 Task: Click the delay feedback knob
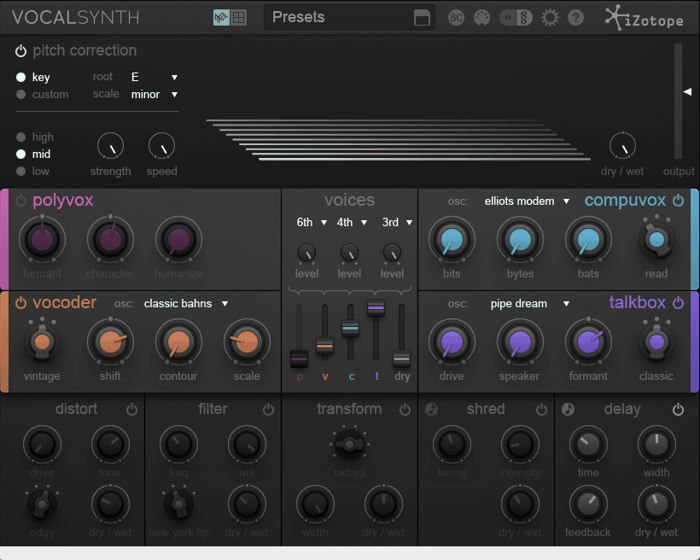[588, 504]
